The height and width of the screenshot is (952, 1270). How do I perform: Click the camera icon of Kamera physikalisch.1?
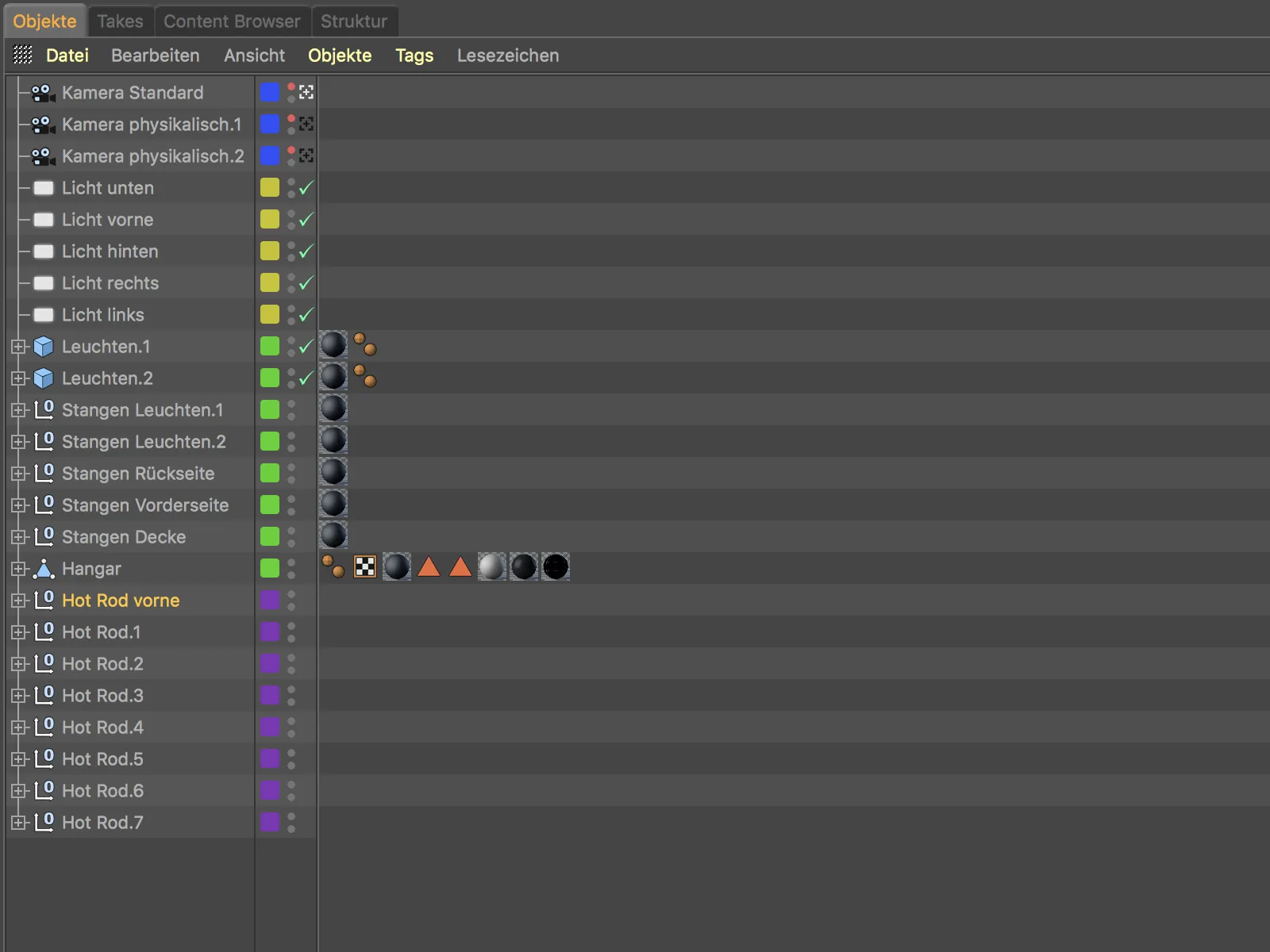(43, 125)
